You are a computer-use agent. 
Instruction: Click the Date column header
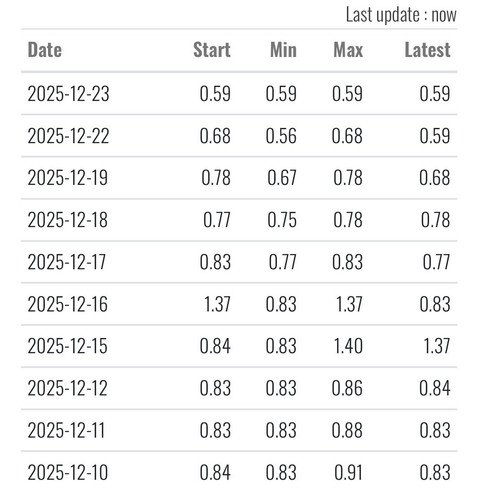click(45, 50)
